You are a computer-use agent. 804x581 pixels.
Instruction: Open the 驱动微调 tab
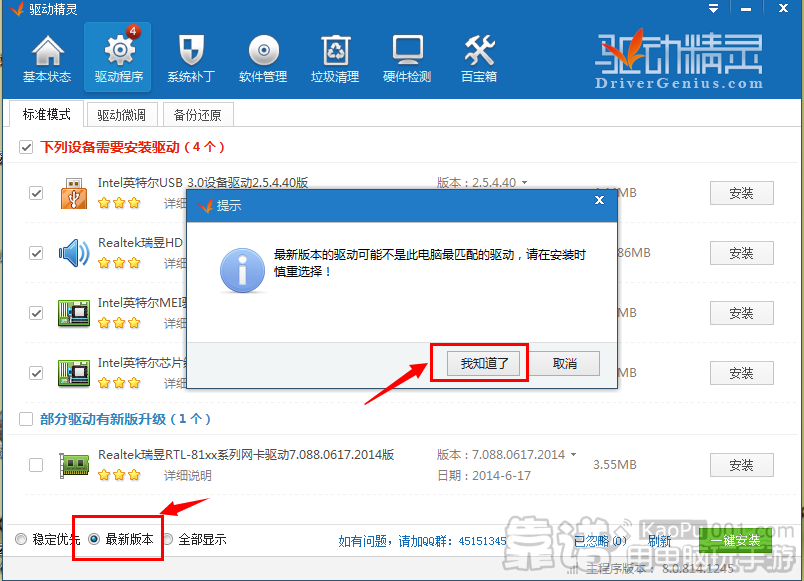click(121, 113)
